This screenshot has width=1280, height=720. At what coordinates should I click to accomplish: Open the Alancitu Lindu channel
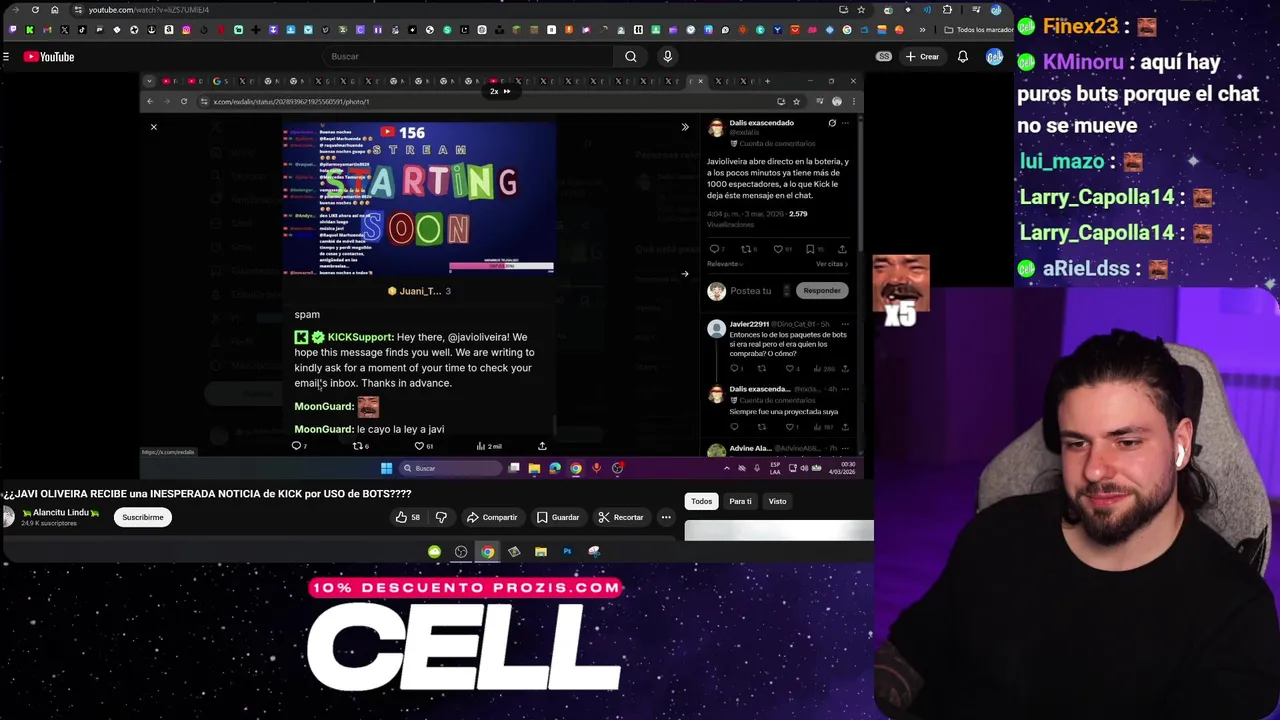(x=61, y=513)
